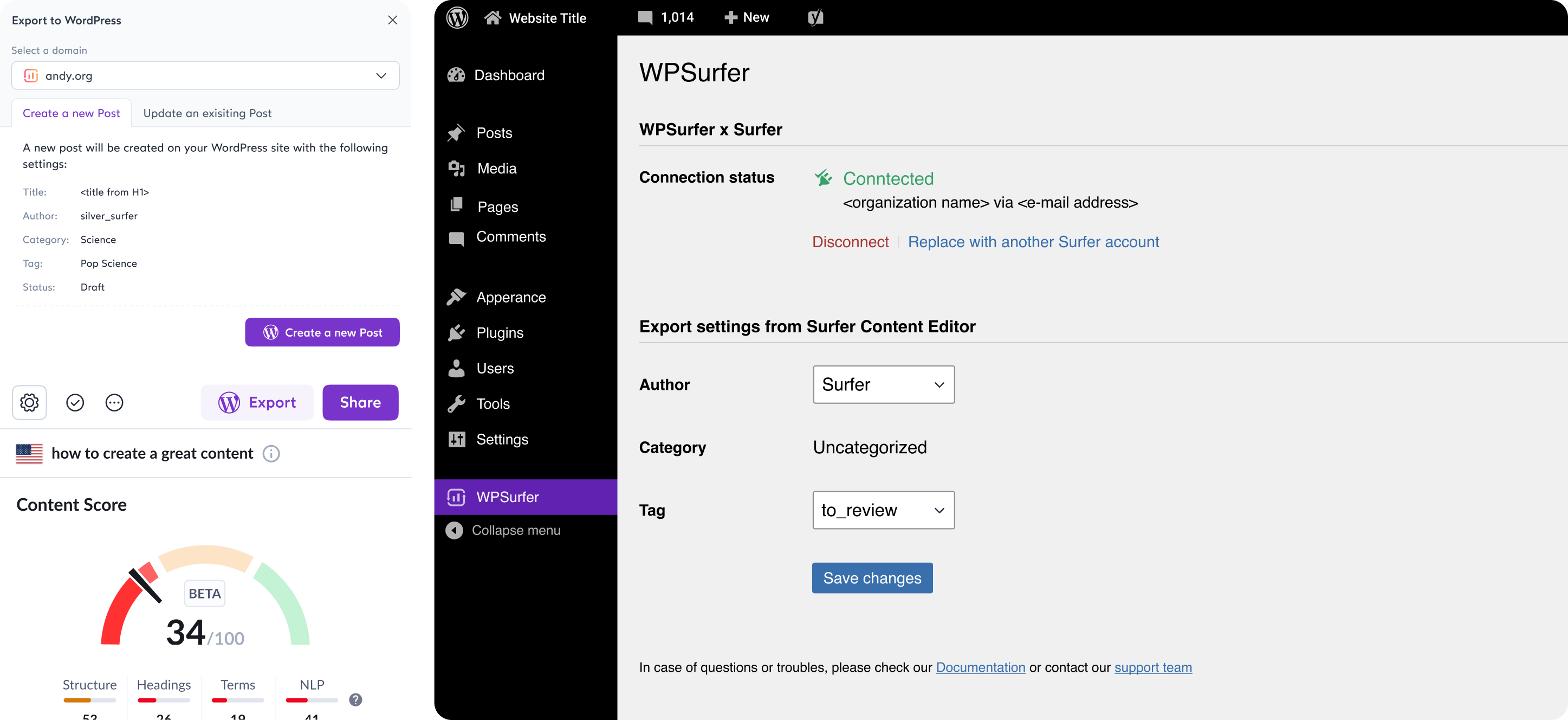The width and height of the screenshot is (1568, 720).
Task: Open the Yoast icon in admin bar
Action: [x=815, y=18]
